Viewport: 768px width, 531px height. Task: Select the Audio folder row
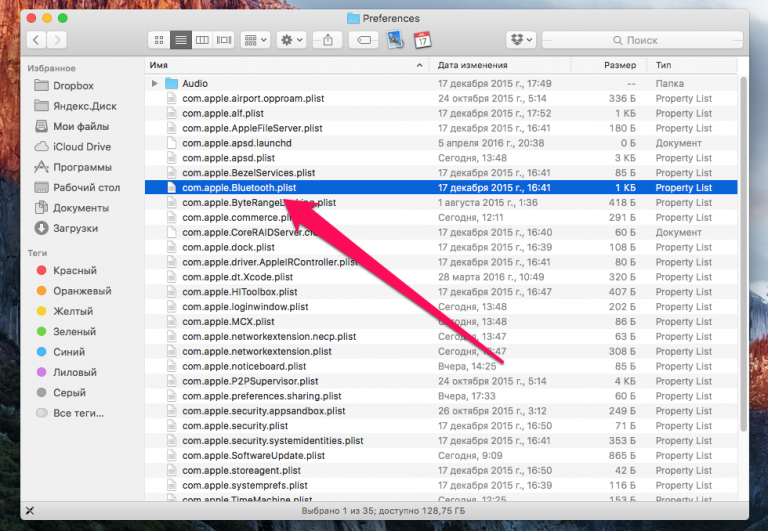tap(441, 83)
